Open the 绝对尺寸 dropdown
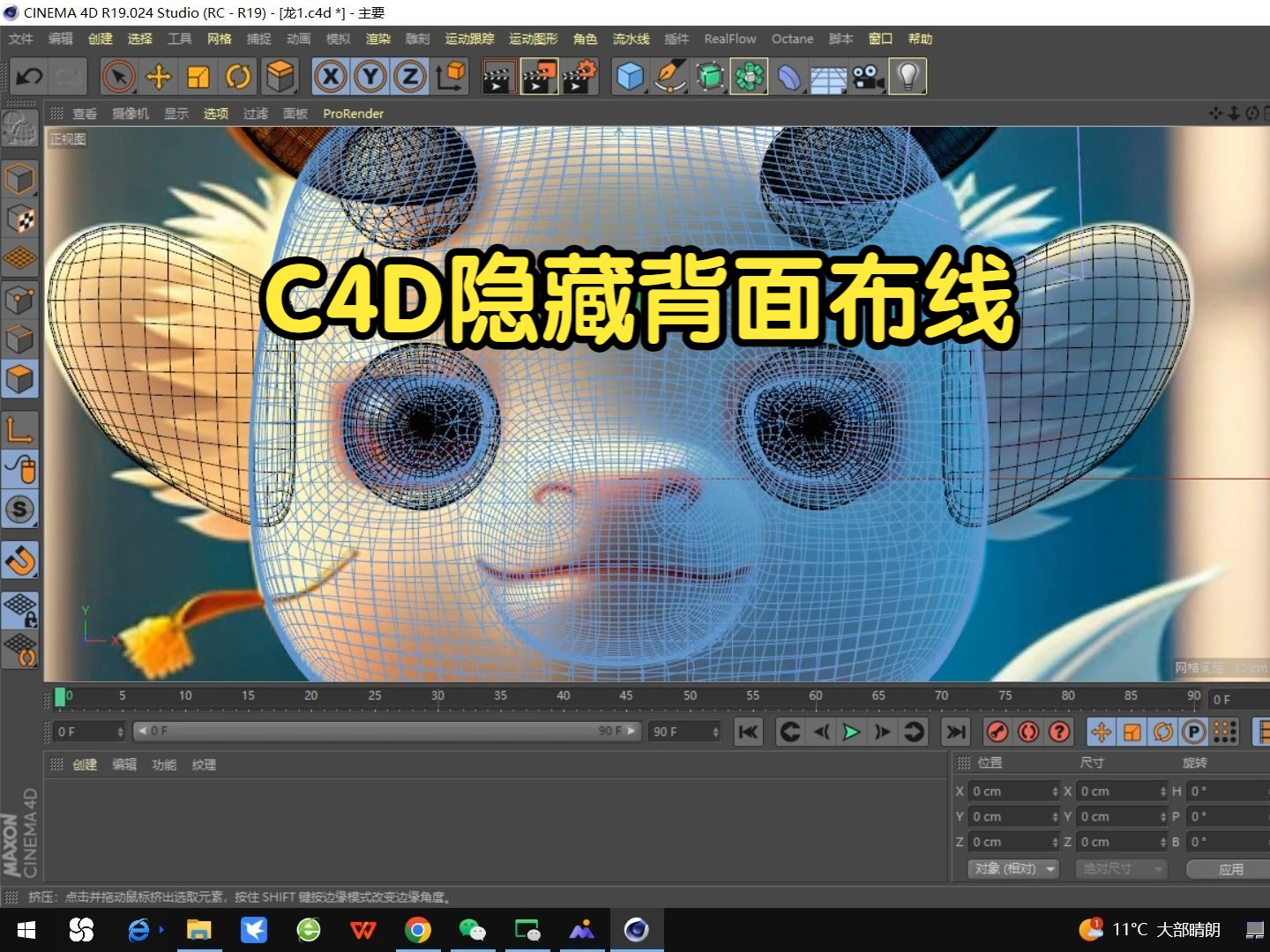 click(1120, 868)
